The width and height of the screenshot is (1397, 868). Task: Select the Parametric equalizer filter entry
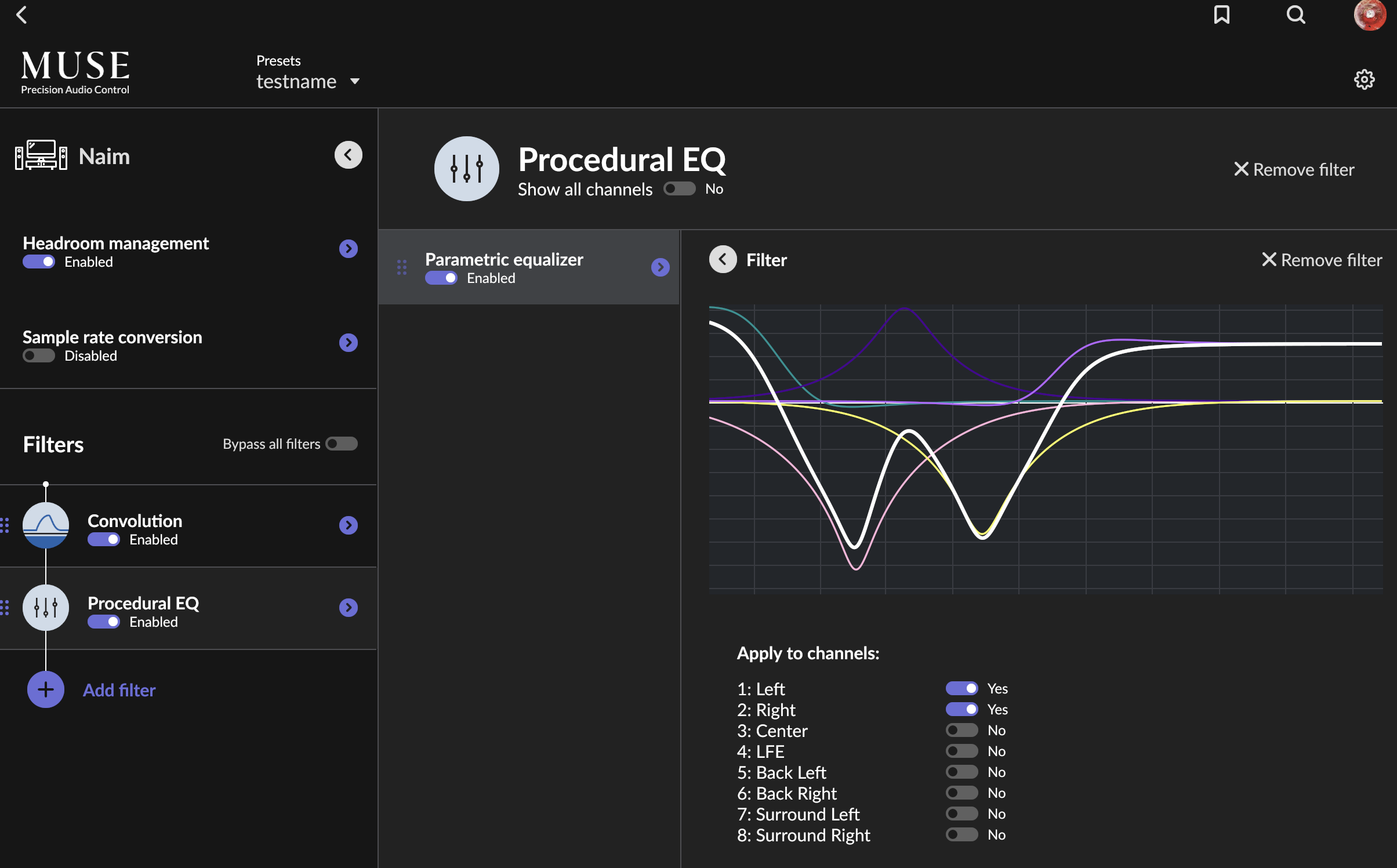pos(503,259)
